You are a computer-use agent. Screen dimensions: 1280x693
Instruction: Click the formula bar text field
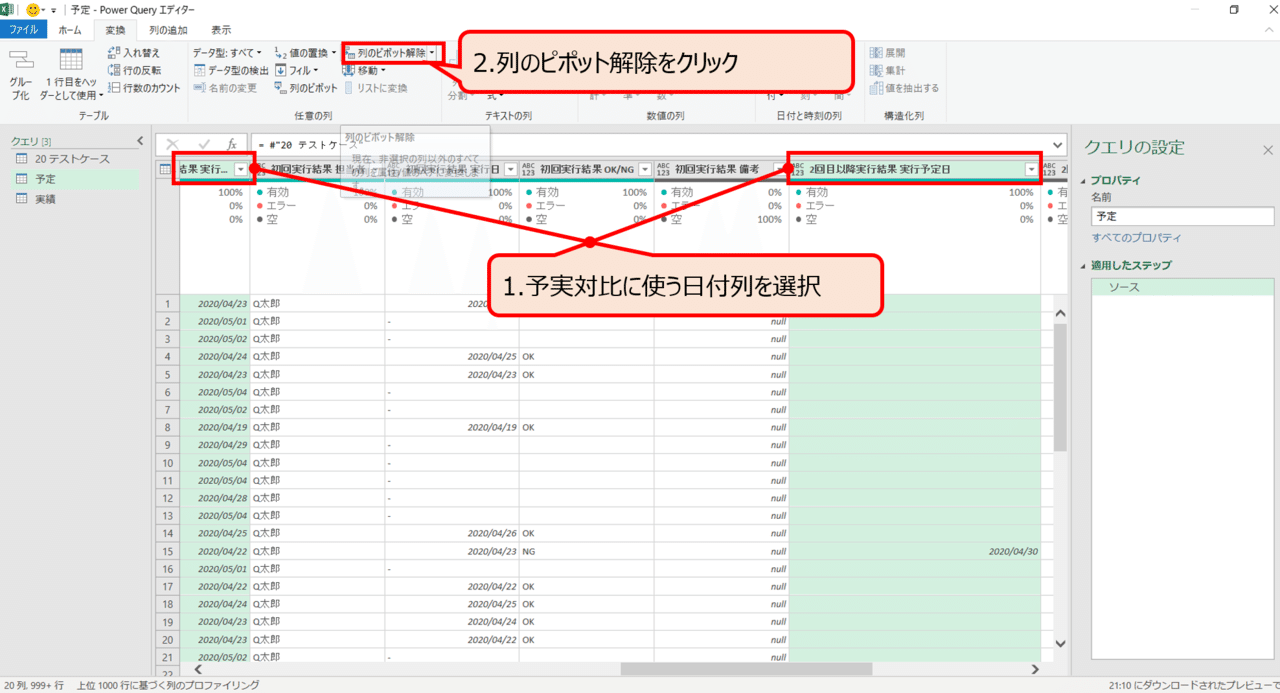649,145
